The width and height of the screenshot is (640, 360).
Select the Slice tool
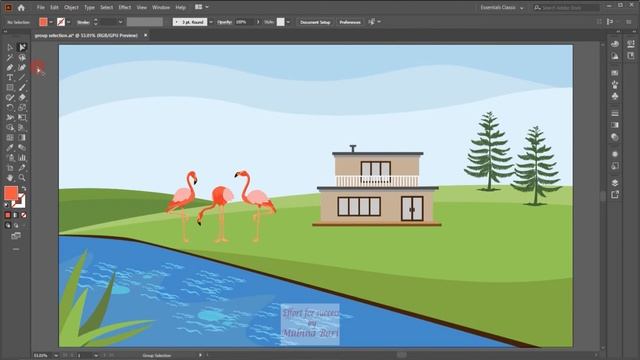click(22, 168)
